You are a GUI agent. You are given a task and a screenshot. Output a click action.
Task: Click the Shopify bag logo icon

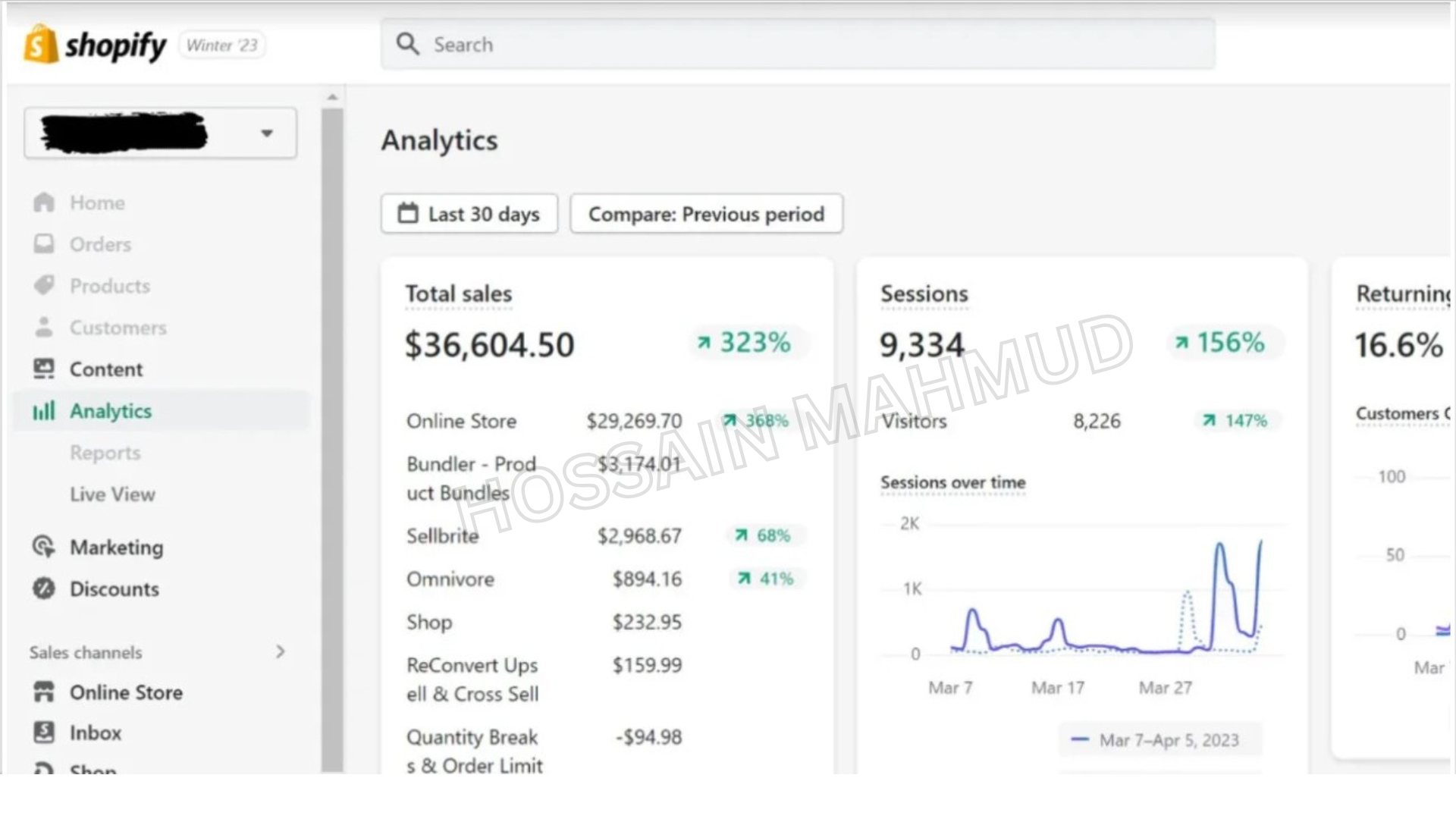click(x=41, y=44)
